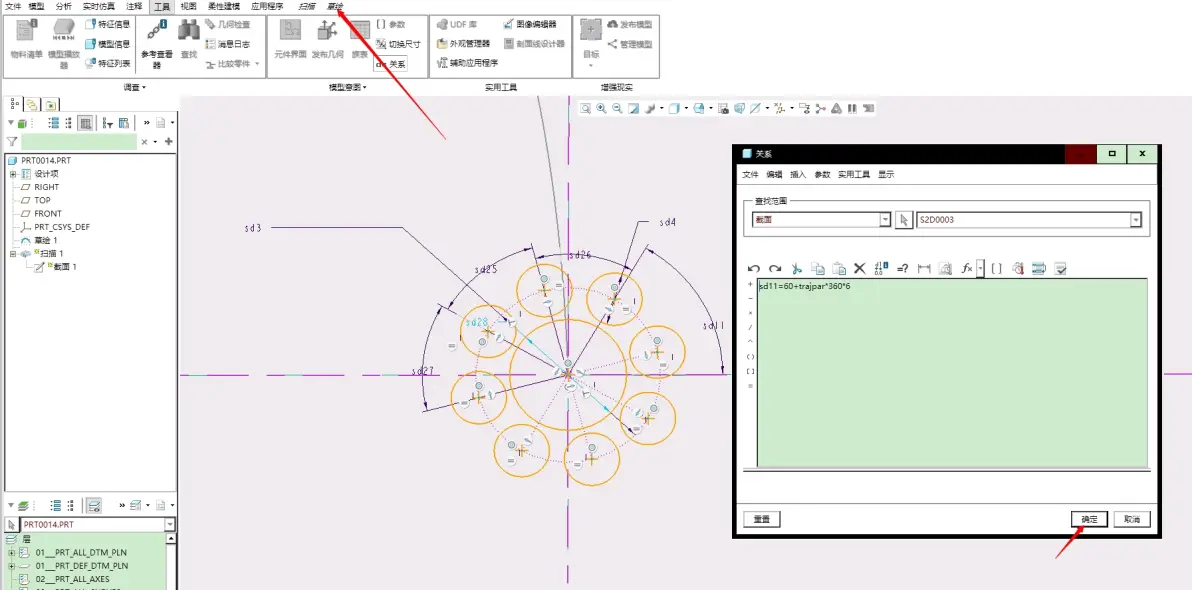Click the verify relations checkmark icon

click(1061, 268)
